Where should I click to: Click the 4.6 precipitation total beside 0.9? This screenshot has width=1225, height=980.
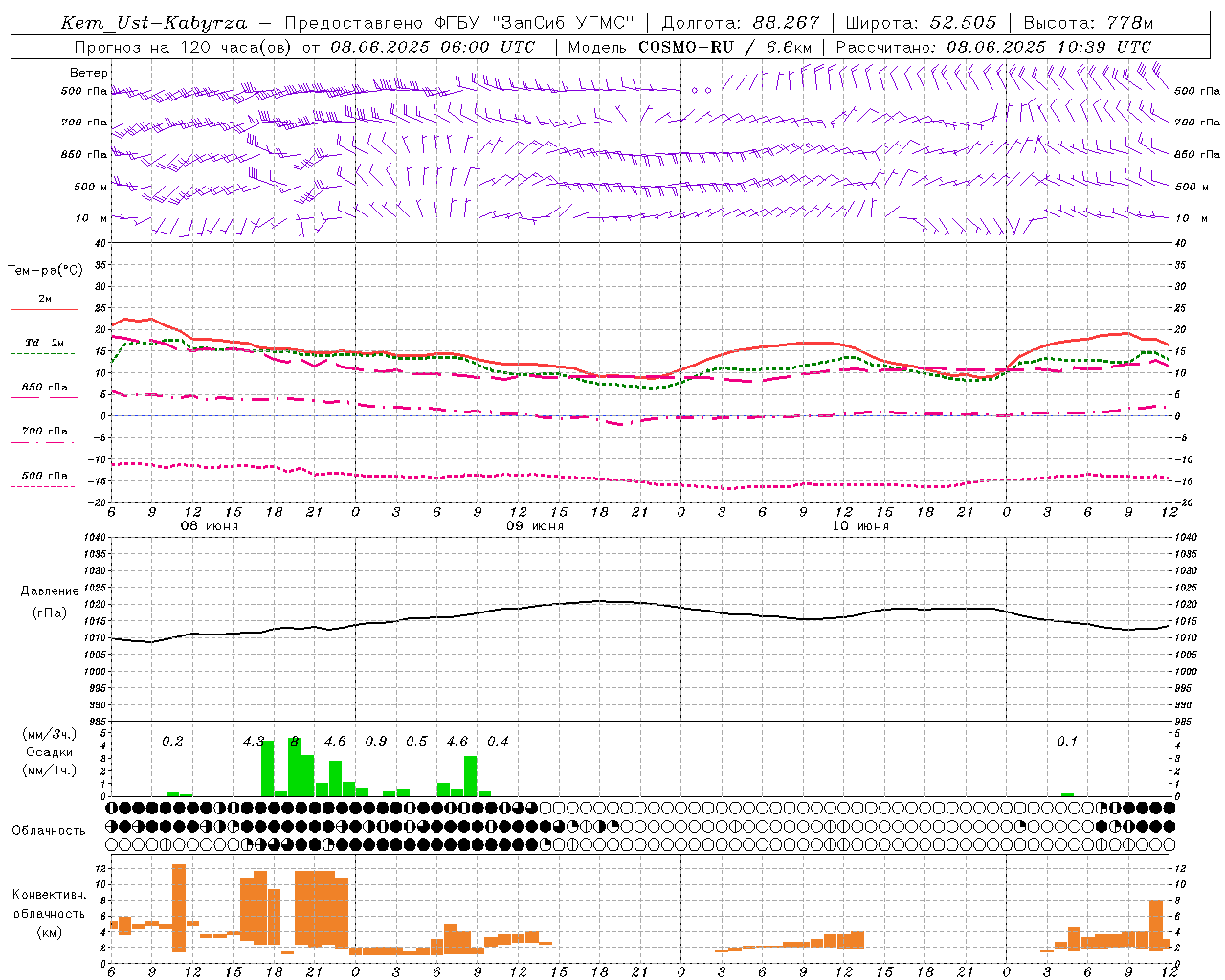(x=335, y=742)
